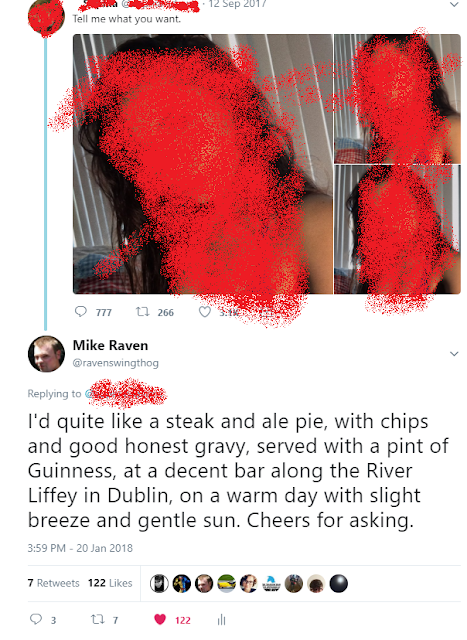Screen dimensions: 467x640
Task: View the 122 Likes list
Action: tap(110, 583)
